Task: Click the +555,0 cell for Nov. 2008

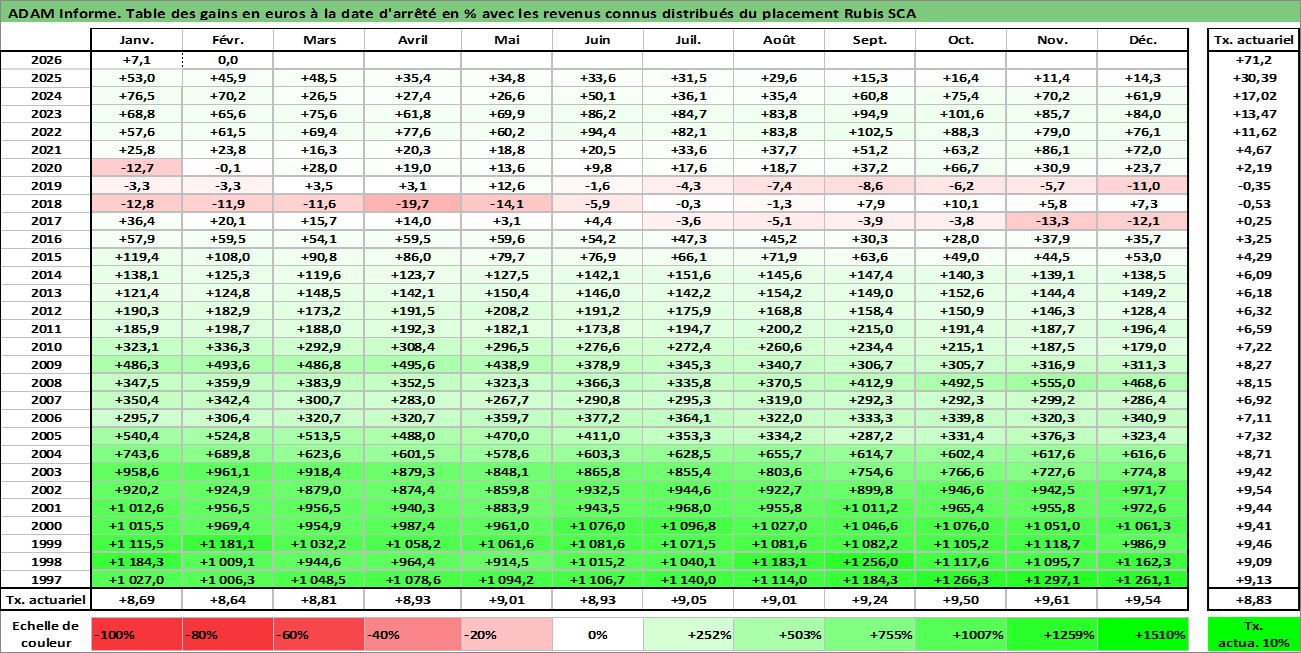Action: point(1052,384)
